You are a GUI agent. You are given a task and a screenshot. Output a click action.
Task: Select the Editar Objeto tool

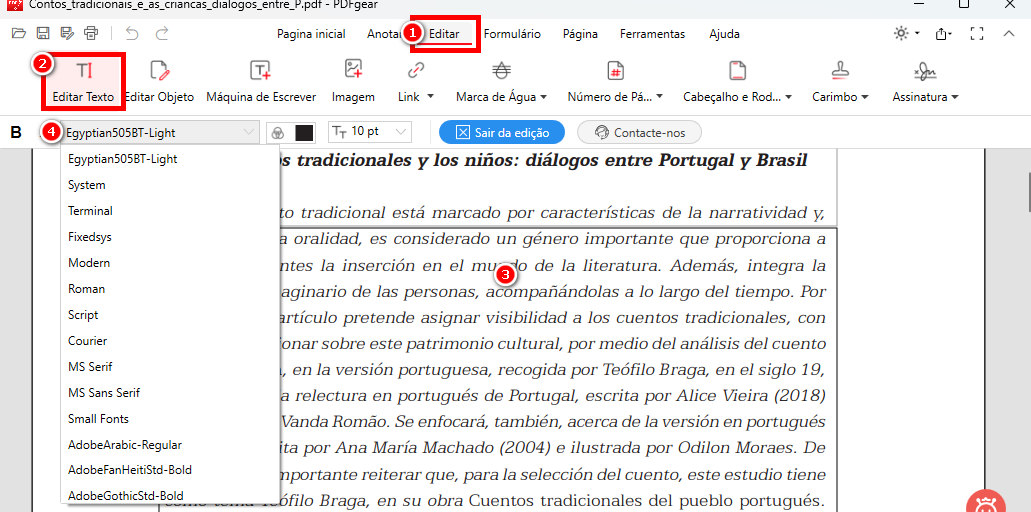pos(160,82)
